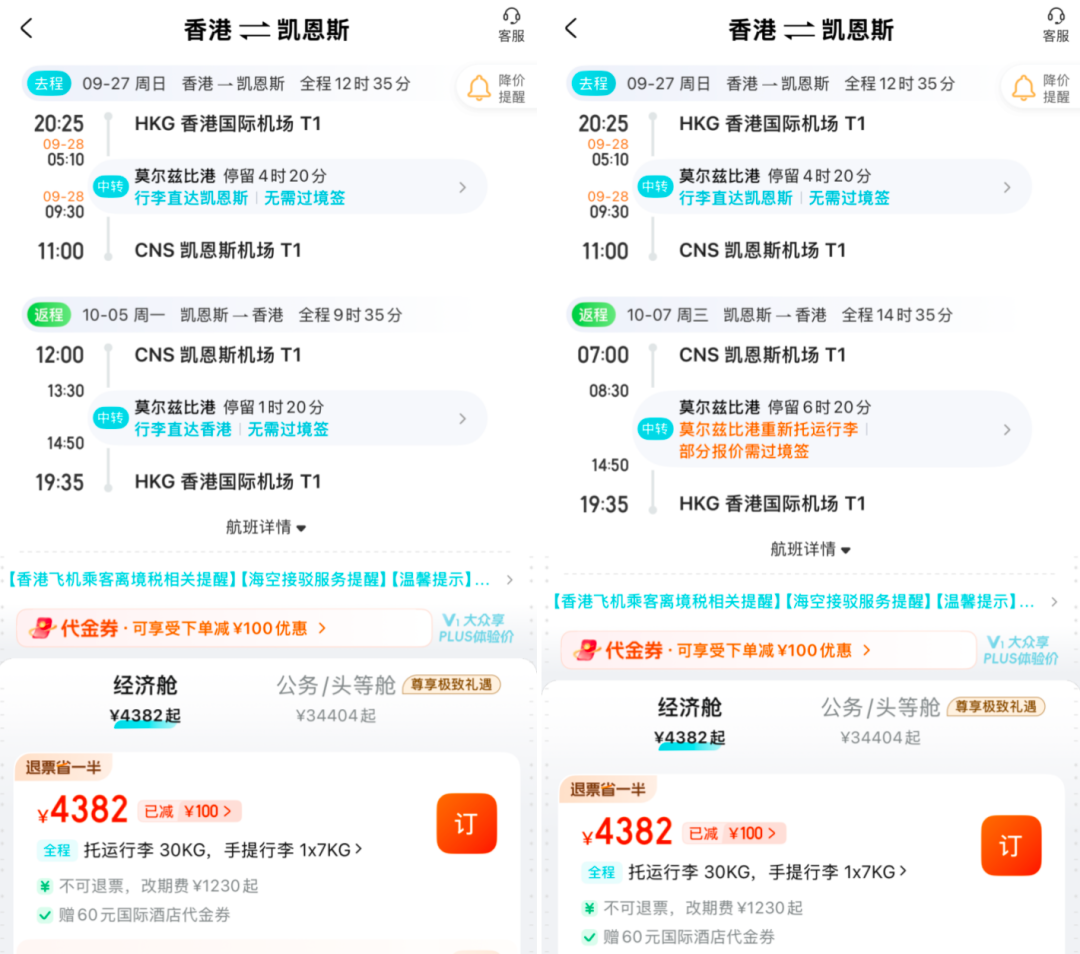
Task: Select 公务/头等舱 ¥34404起 tab on right screen
Action: tap(880, 721)
